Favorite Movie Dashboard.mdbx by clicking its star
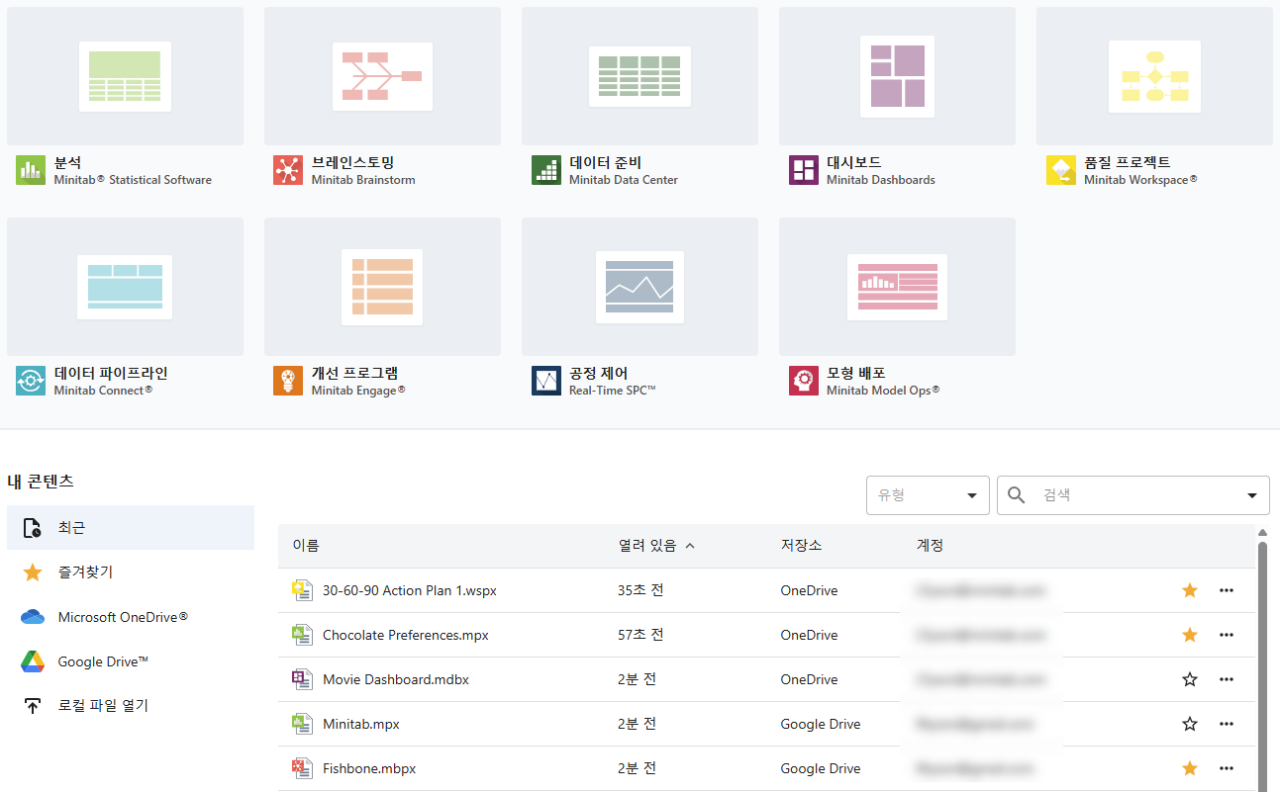 1189,679
